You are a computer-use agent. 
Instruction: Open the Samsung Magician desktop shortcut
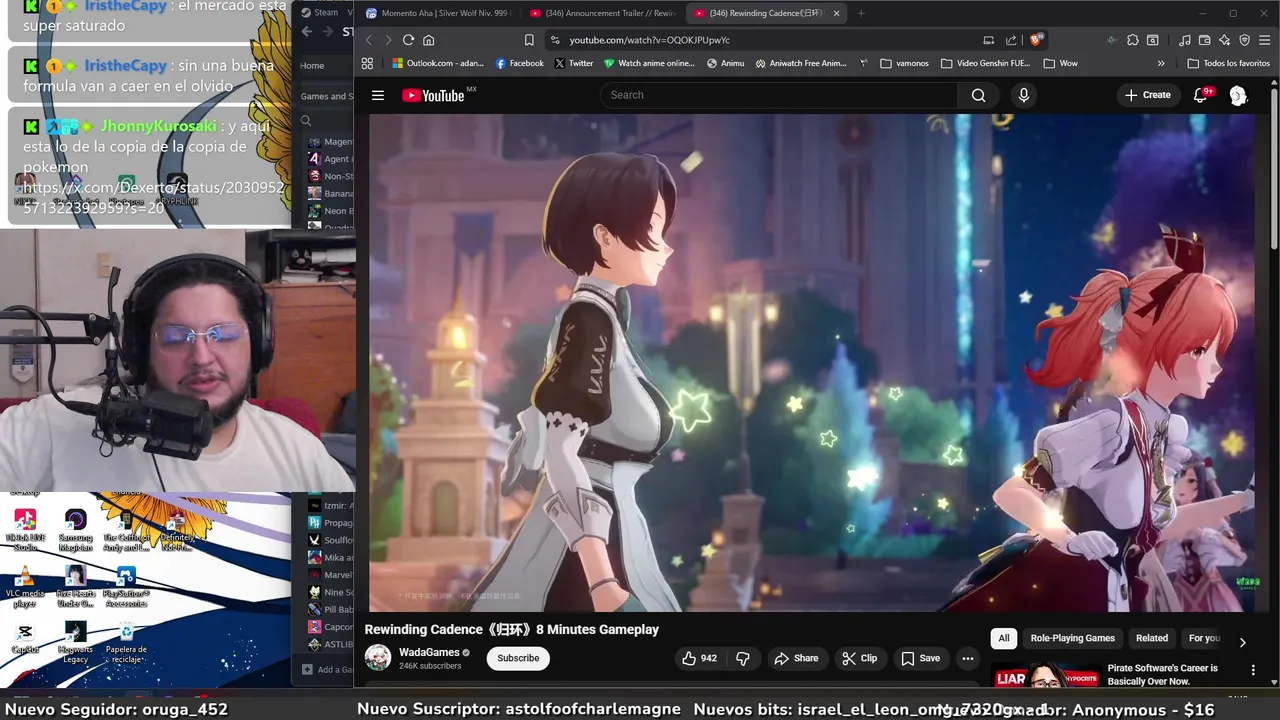(x=75, y=530)
